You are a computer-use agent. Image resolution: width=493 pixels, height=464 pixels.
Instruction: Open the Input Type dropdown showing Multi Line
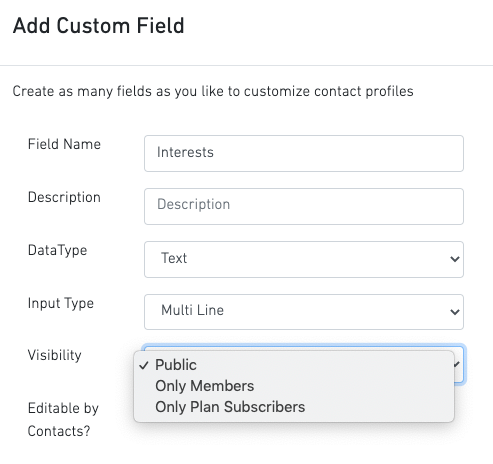tap(304, 312)
